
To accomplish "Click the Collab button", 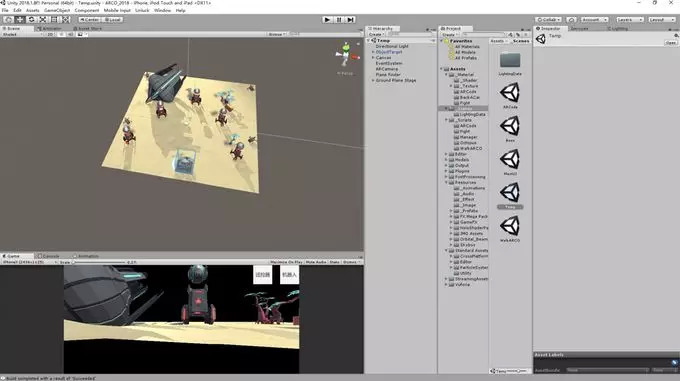I will (549, 20).
